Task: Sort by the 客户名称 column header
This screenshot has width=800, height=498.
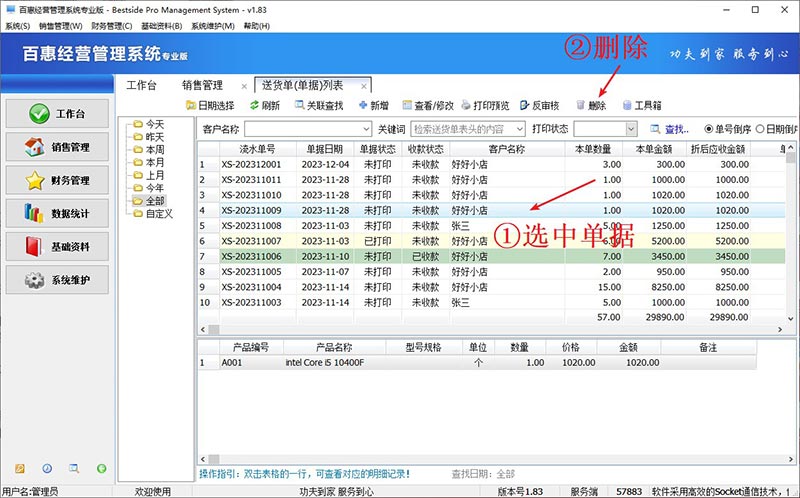Action: (x=507, y=149)
